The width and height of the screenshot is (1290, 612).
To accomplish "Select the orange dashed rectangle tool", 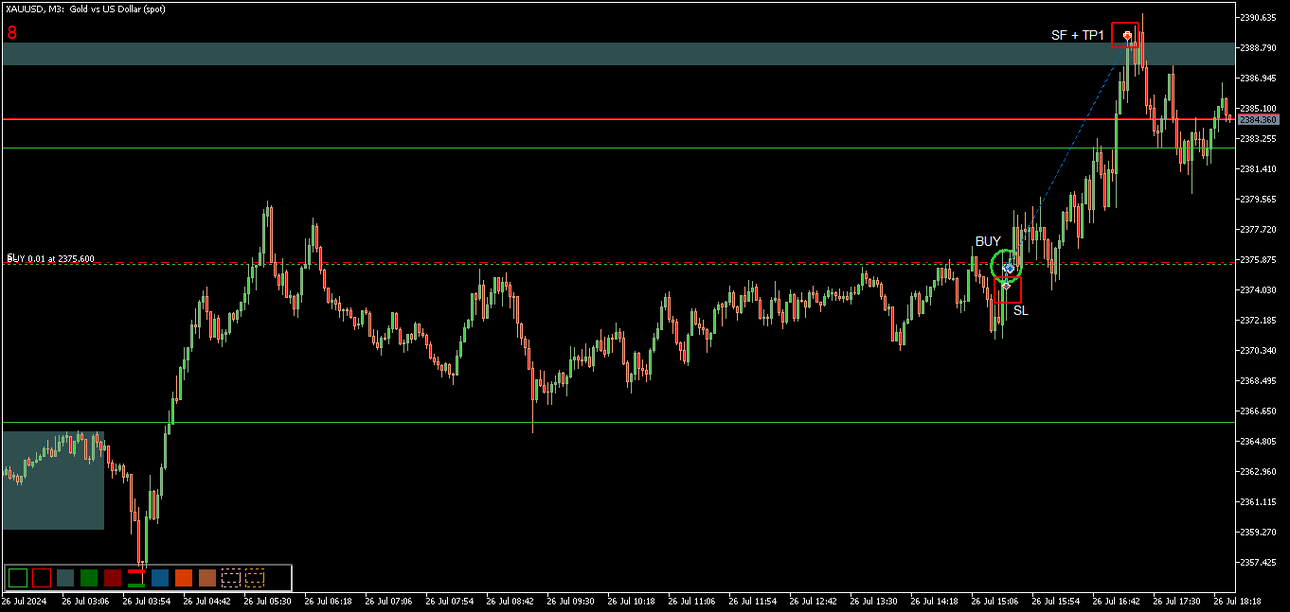I will tap(255, 577).
